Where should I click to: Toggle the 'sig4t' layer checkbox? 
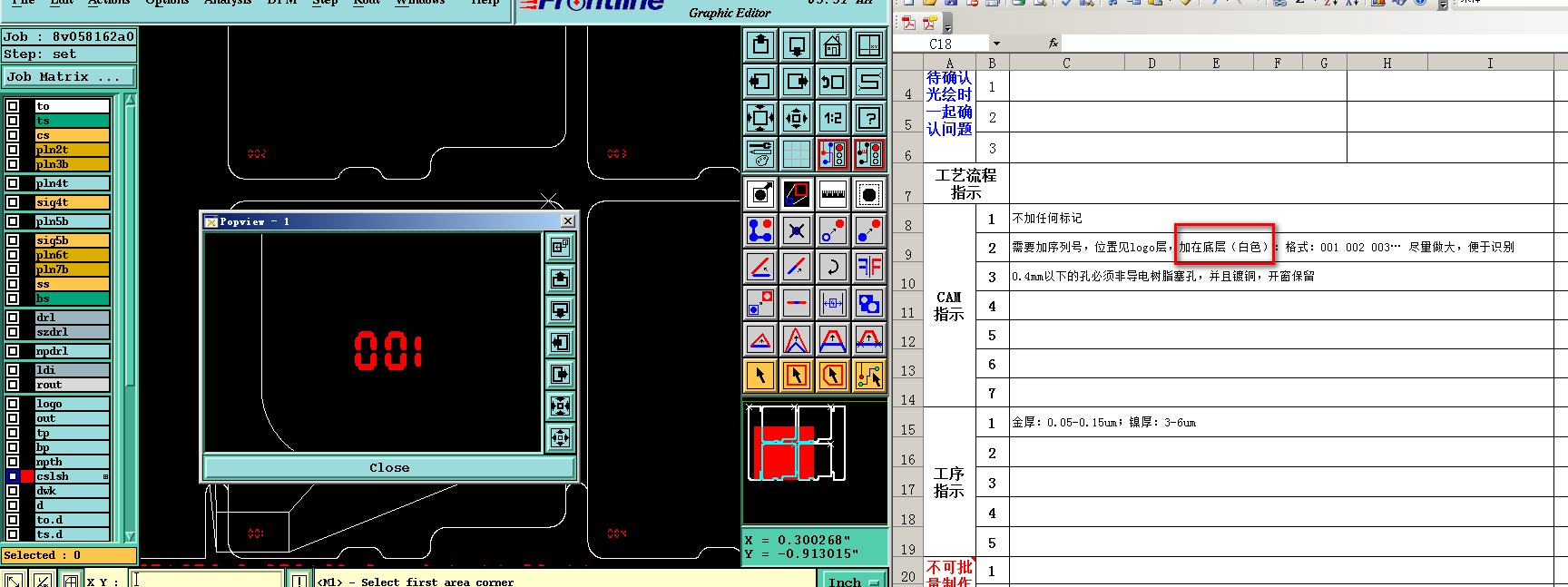13,202
